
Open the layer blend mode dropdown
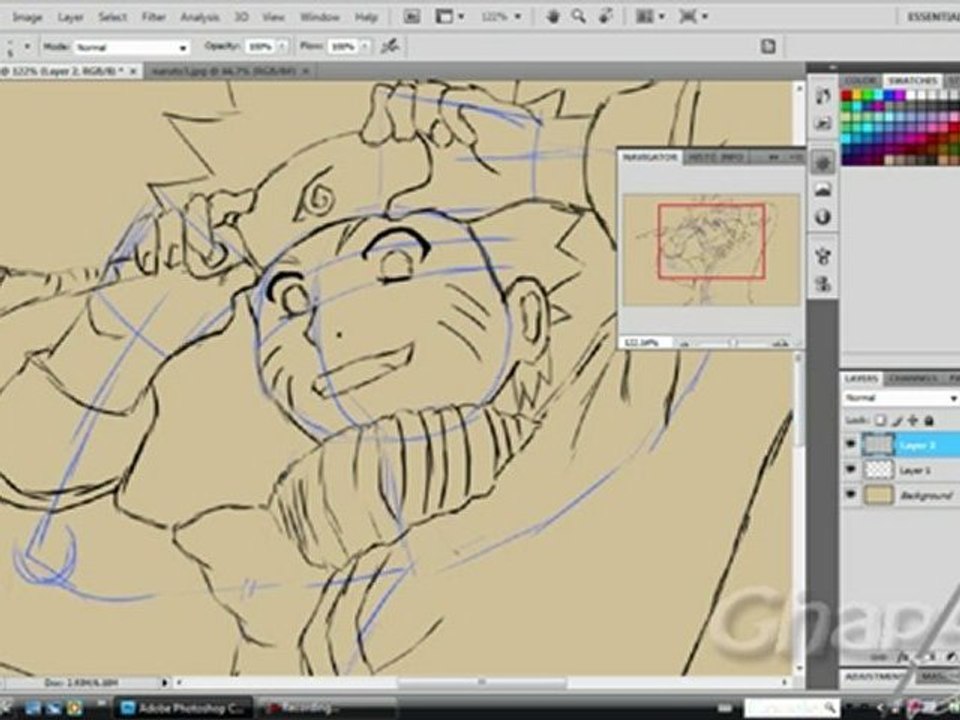(x=901, y=398)
